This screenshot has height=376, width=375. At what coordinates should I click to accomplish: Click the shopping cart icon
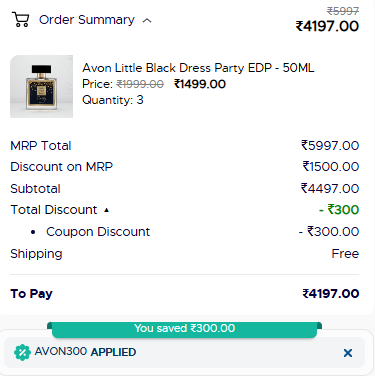(21, 19)
